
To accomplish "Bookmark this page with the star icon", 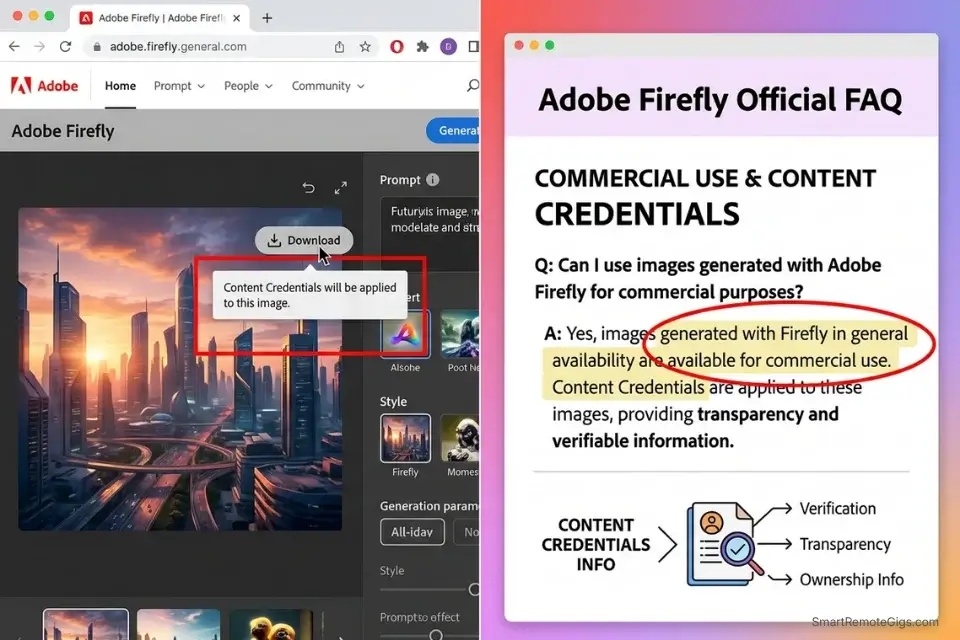I will coord(365,47).
